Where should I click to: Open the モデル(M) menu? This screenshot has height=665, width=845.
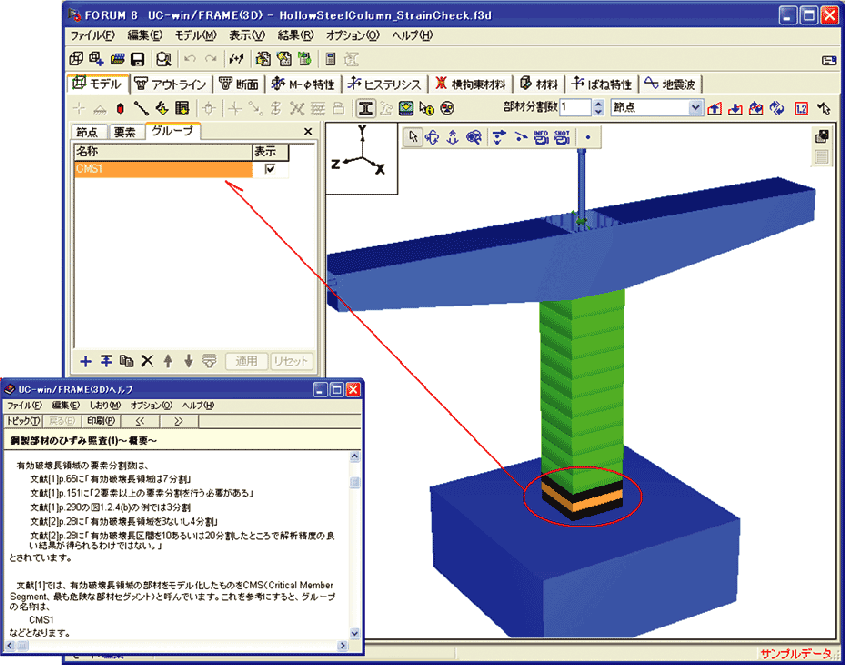(x=196, y=36)
